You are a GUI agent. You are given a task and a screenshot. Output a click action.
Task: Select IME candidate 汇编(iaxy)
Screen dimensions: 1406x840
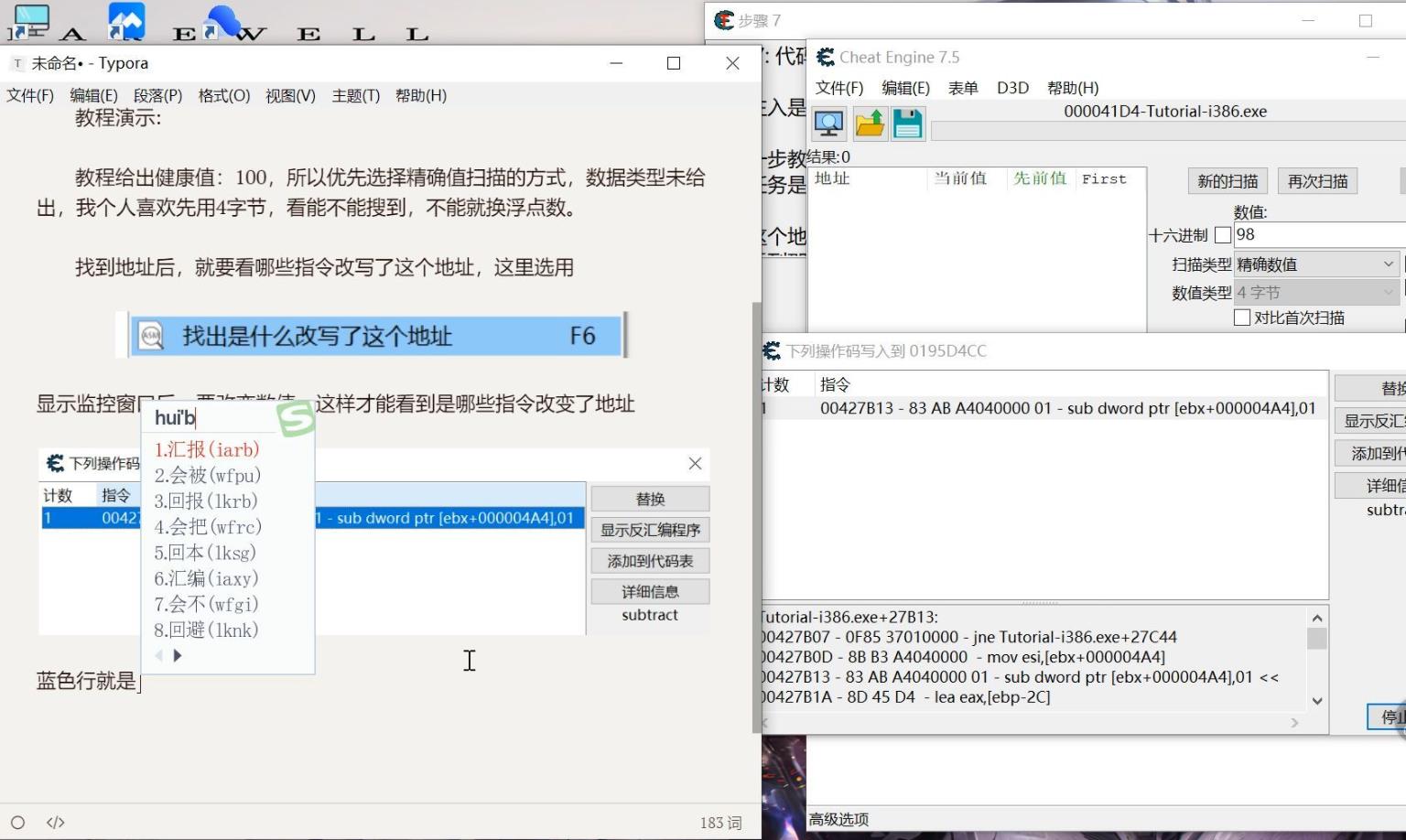pos(206,578)
